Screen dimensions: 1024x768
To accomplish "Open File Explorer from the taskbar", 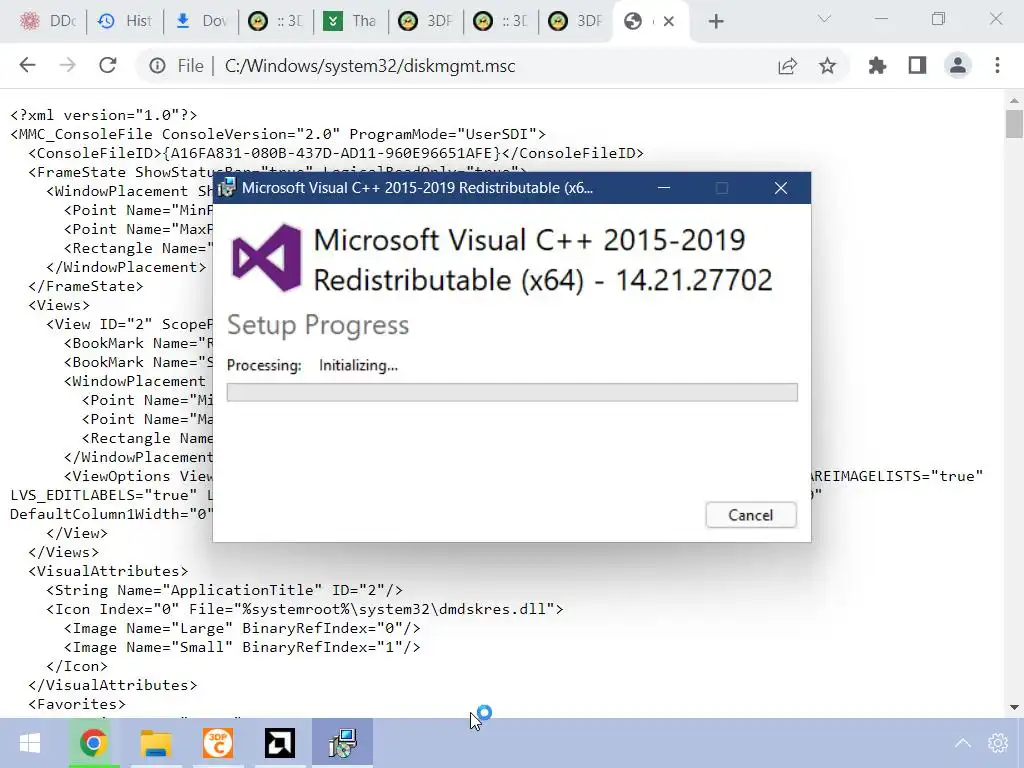I will [156, 743].
